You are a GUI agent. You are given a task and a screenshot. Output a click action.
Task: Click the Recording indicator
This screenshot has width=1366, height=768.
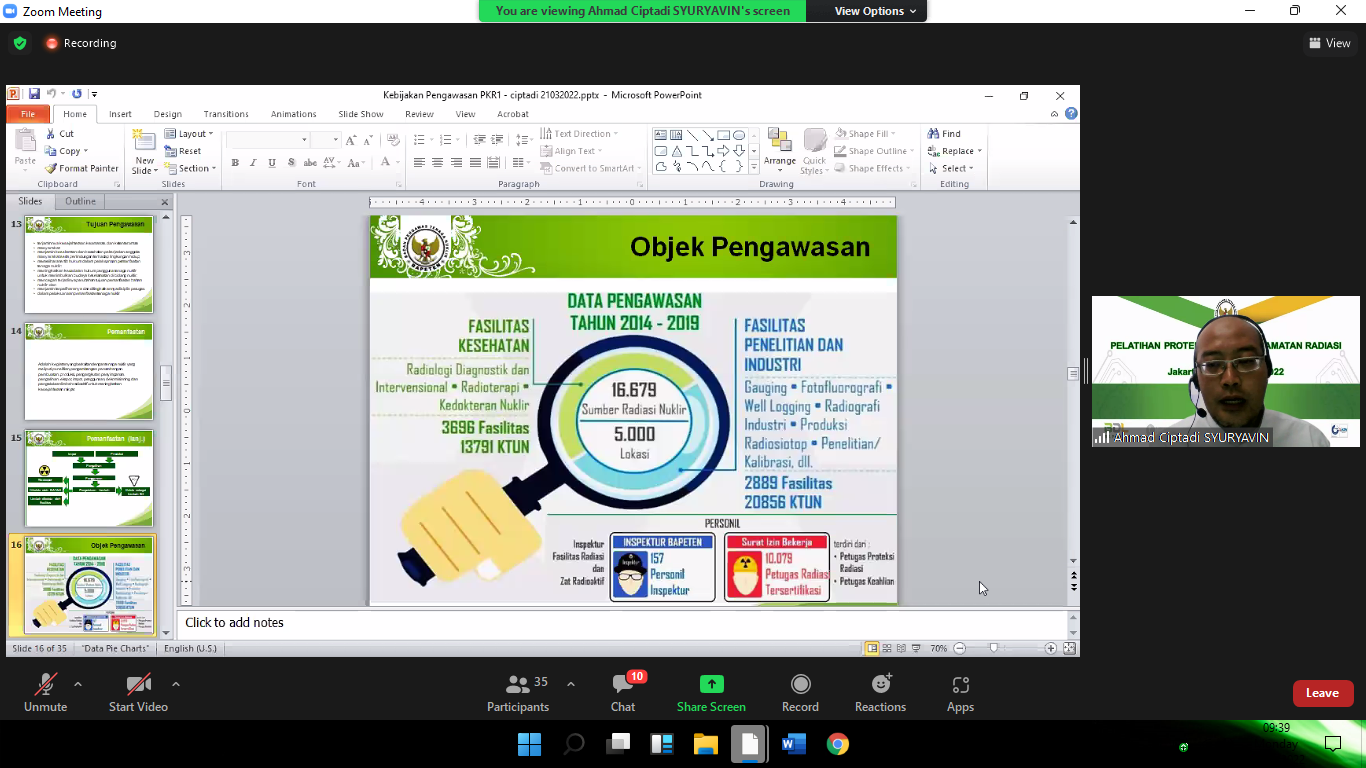click(x=81, y=43)
